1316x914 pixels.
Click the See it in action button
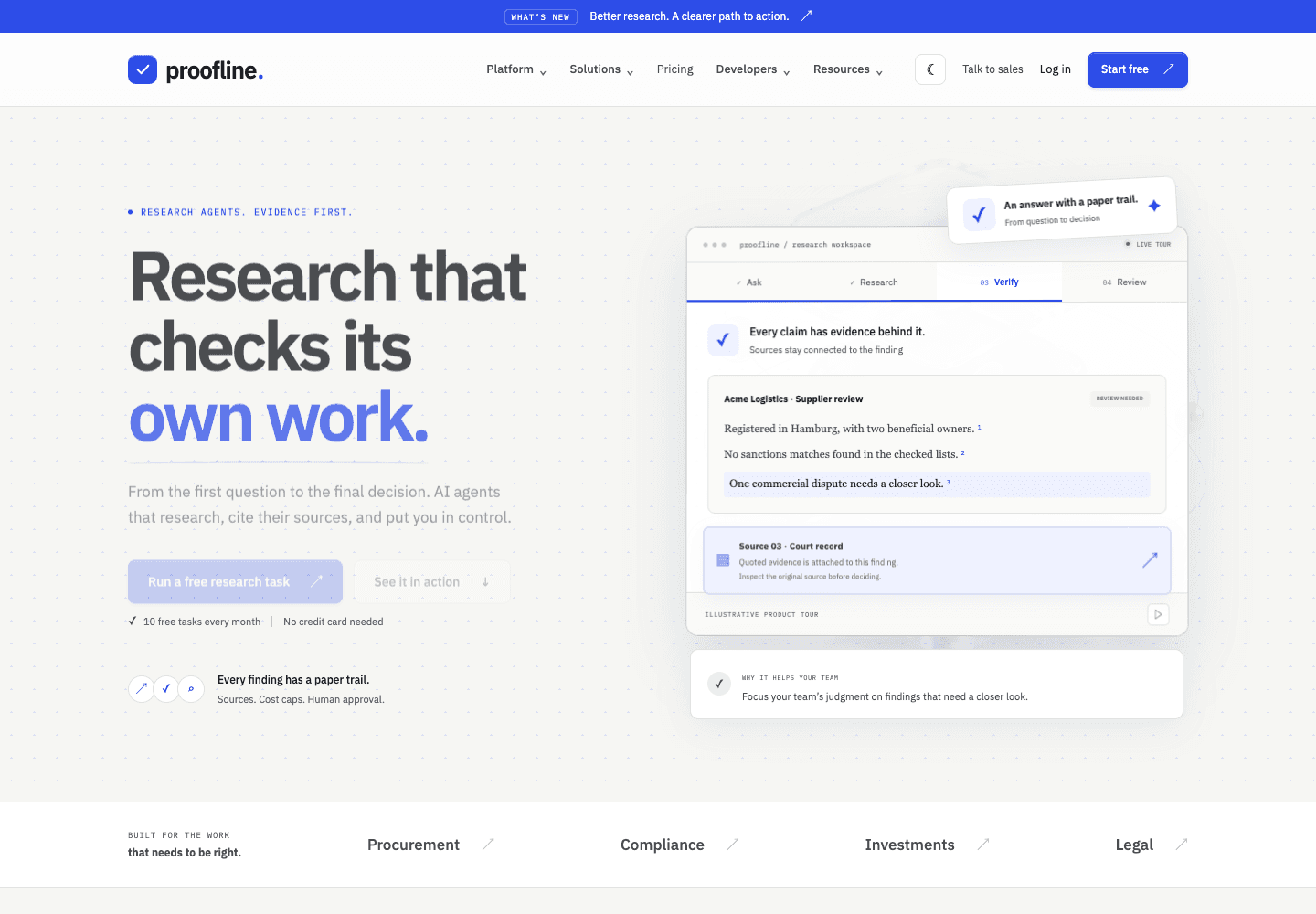pyautogui.click(x=431, y=581)
